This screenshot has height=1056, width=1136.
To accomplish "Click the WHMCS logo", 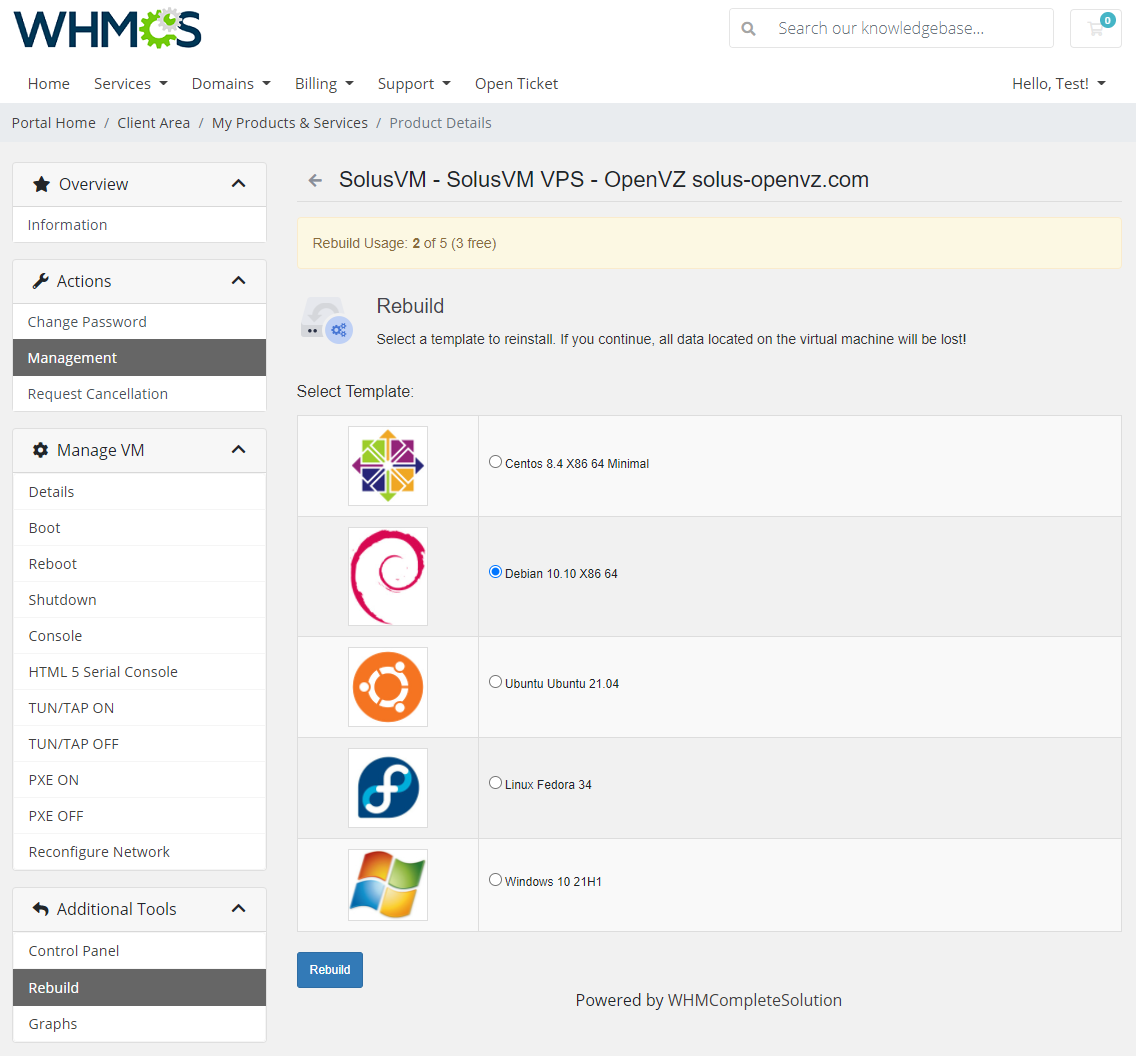I will click(x=107, y=28).
